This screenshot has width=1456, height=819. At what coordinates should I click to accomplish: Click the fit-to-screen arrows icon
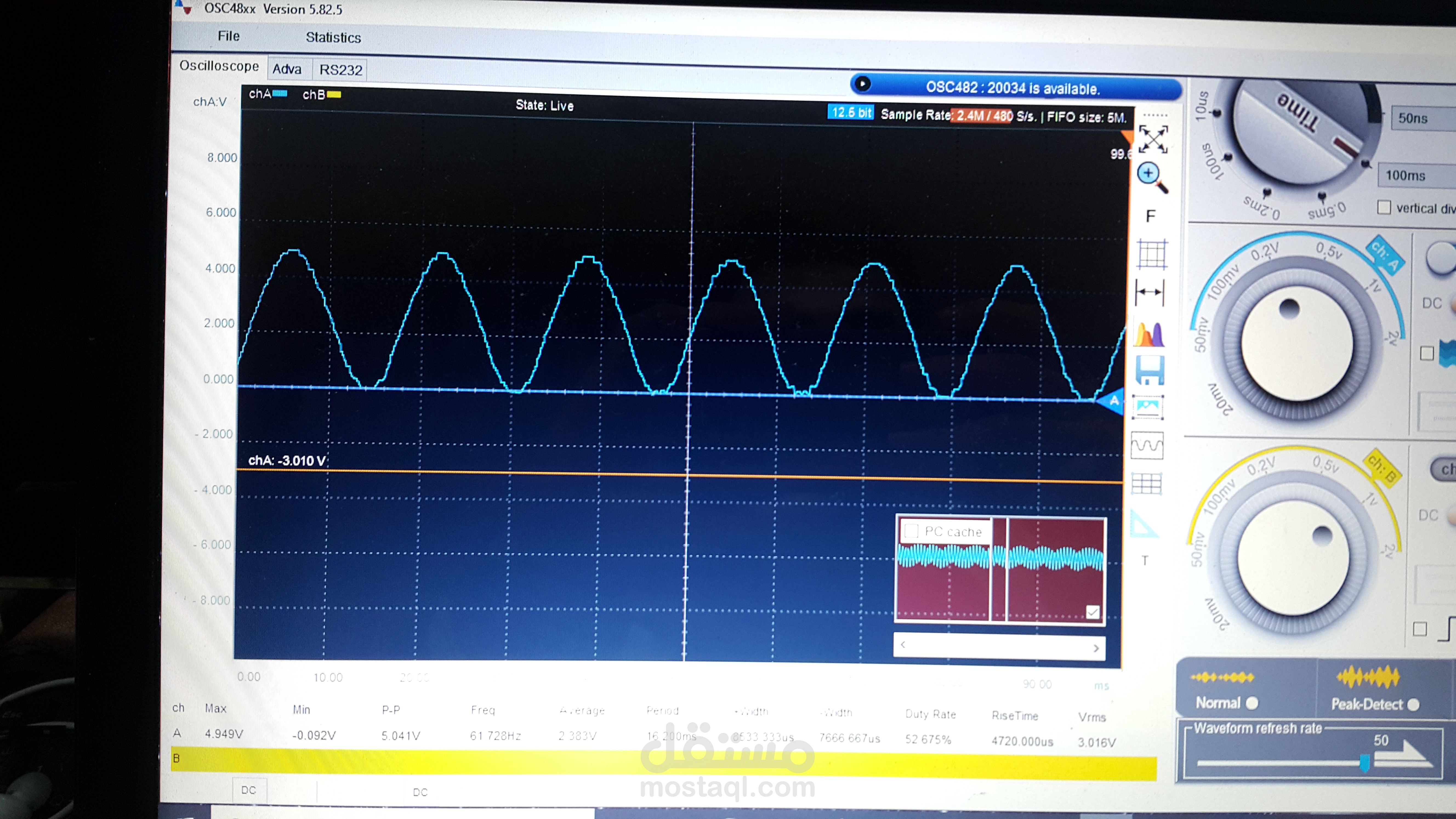[x=1153, y=139]
